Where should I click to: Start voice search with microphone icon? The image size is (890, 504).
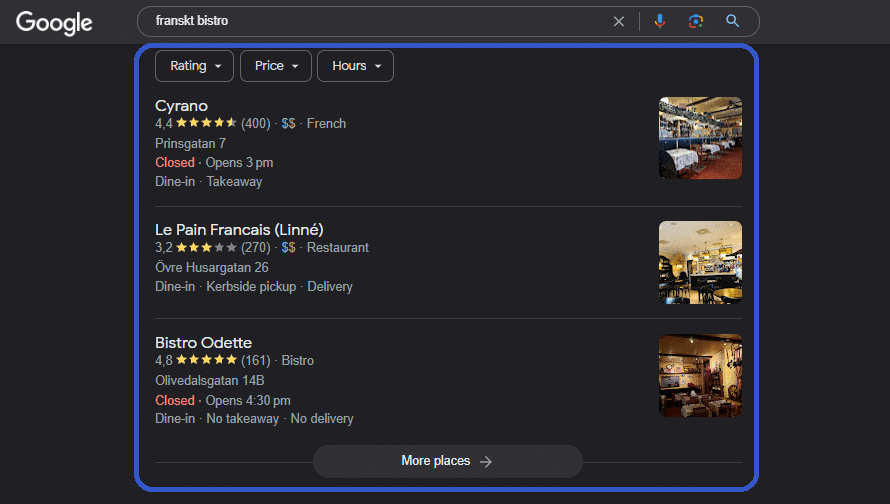point(659,21)
